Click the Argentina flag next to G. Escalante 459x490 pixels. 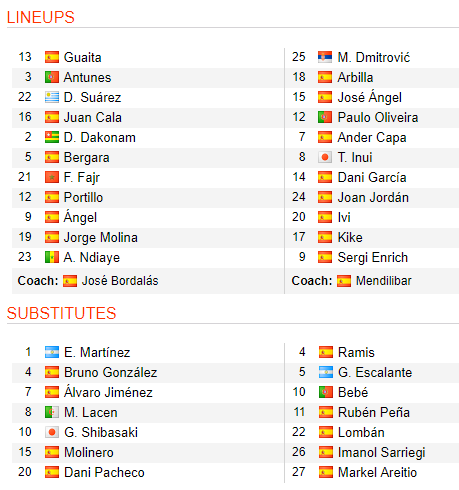[x=325, y=372]
